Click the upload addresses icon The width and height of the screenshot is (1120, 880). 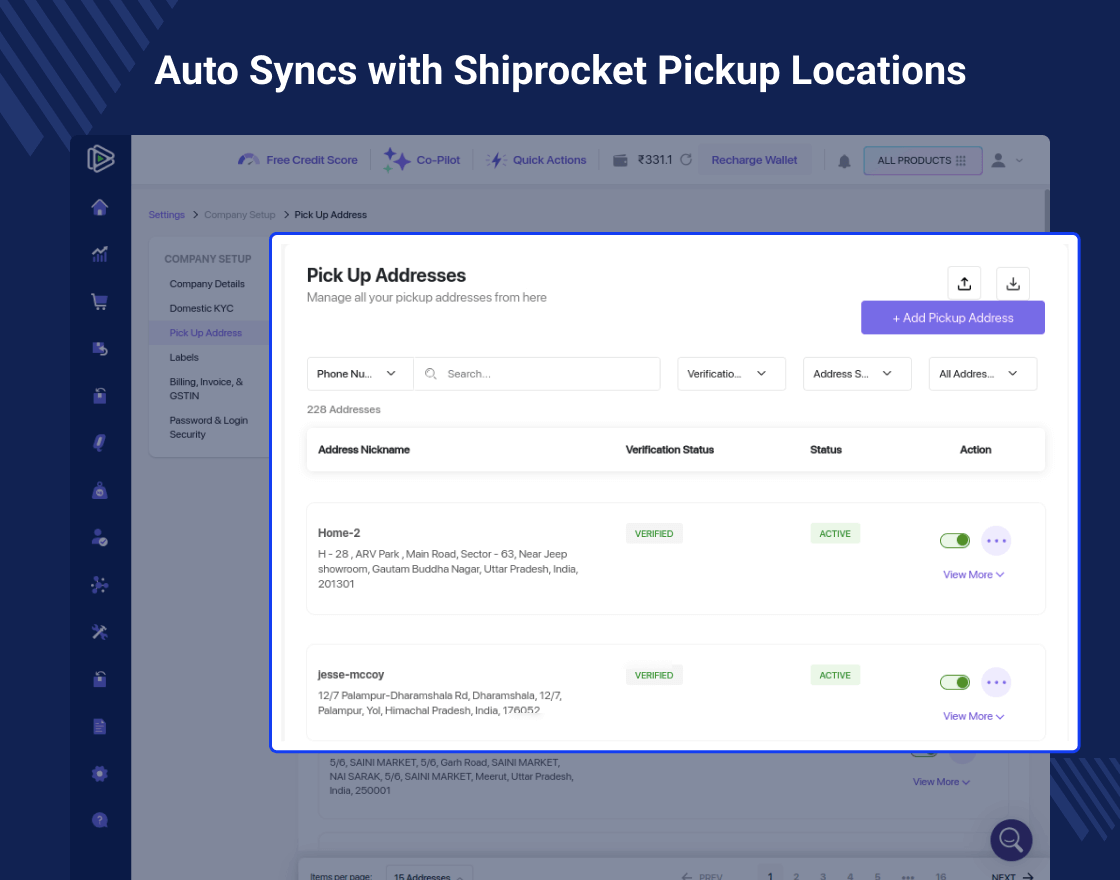[964, 283]
